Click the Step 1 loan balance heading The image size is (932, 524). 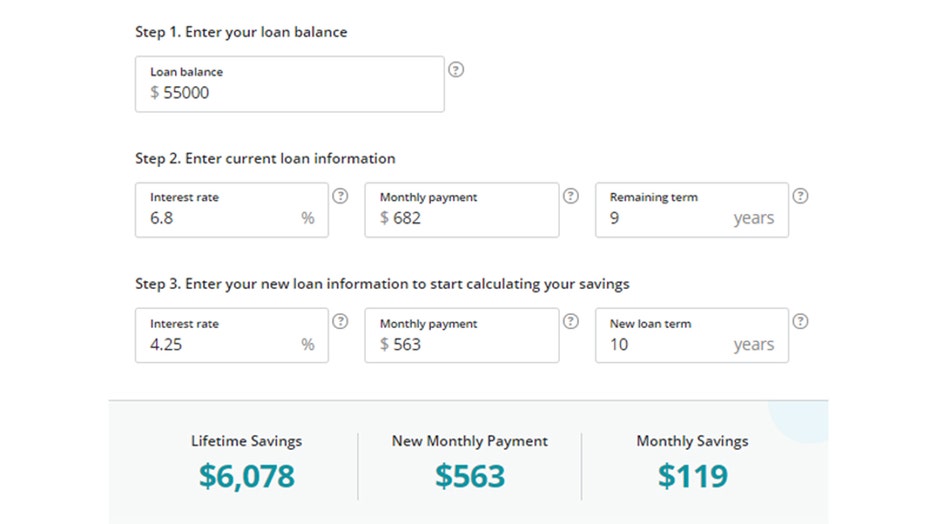coord(241,32)
